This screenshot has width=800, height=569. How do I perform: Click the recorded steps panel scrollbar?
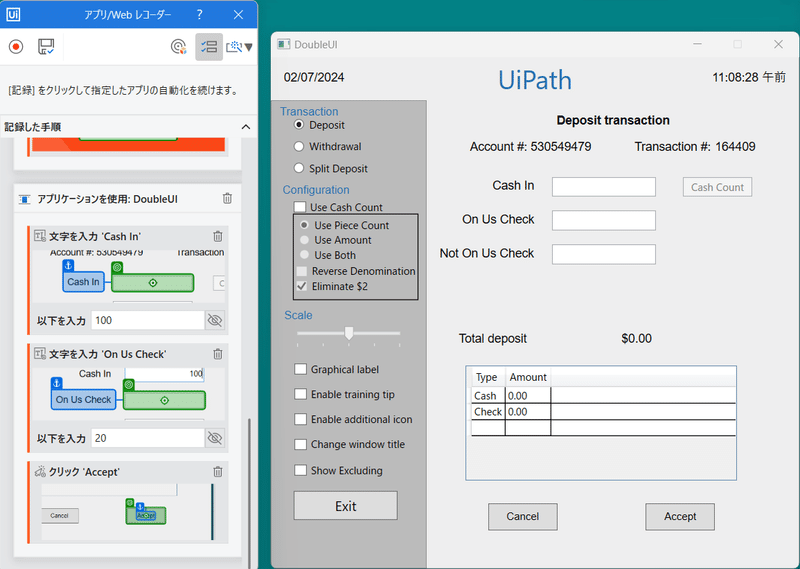(x=249, y=492)
